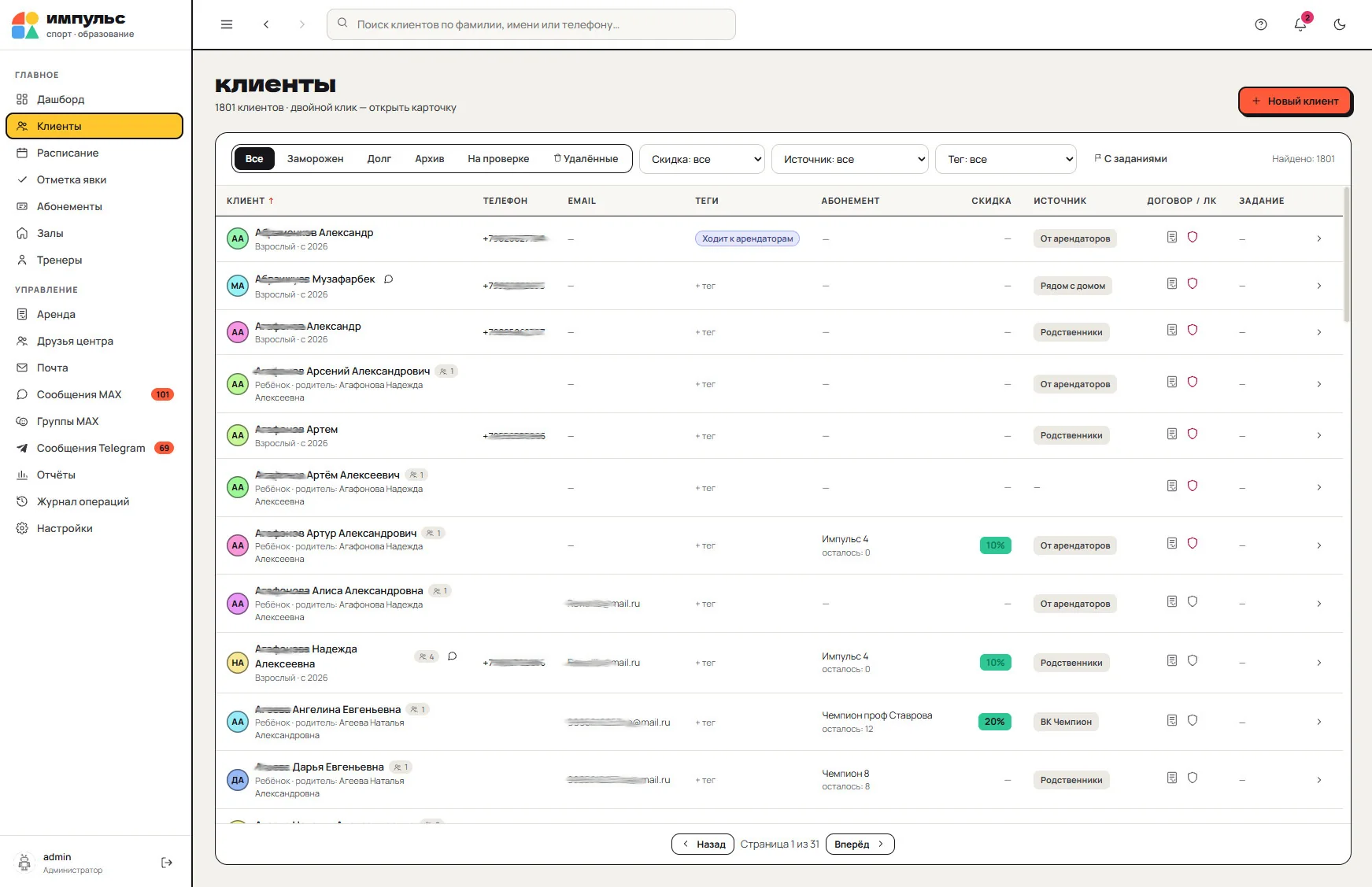Show the Удалённые clients tab
The height and width of the screenshot is (887, 1372).
click(x=586, y=159)
